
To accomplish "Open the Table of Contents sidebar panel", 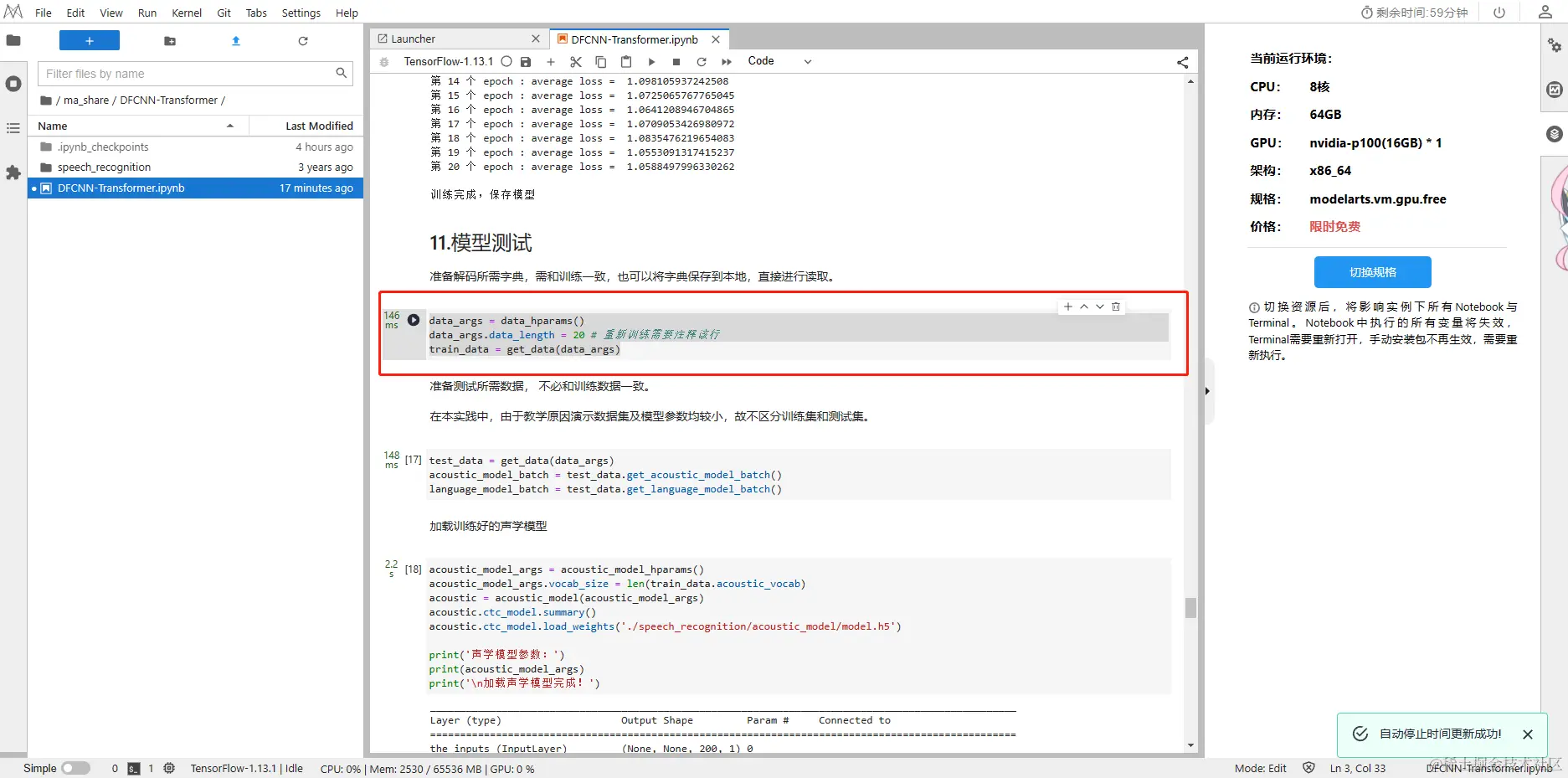I will (x=13, y=128).
